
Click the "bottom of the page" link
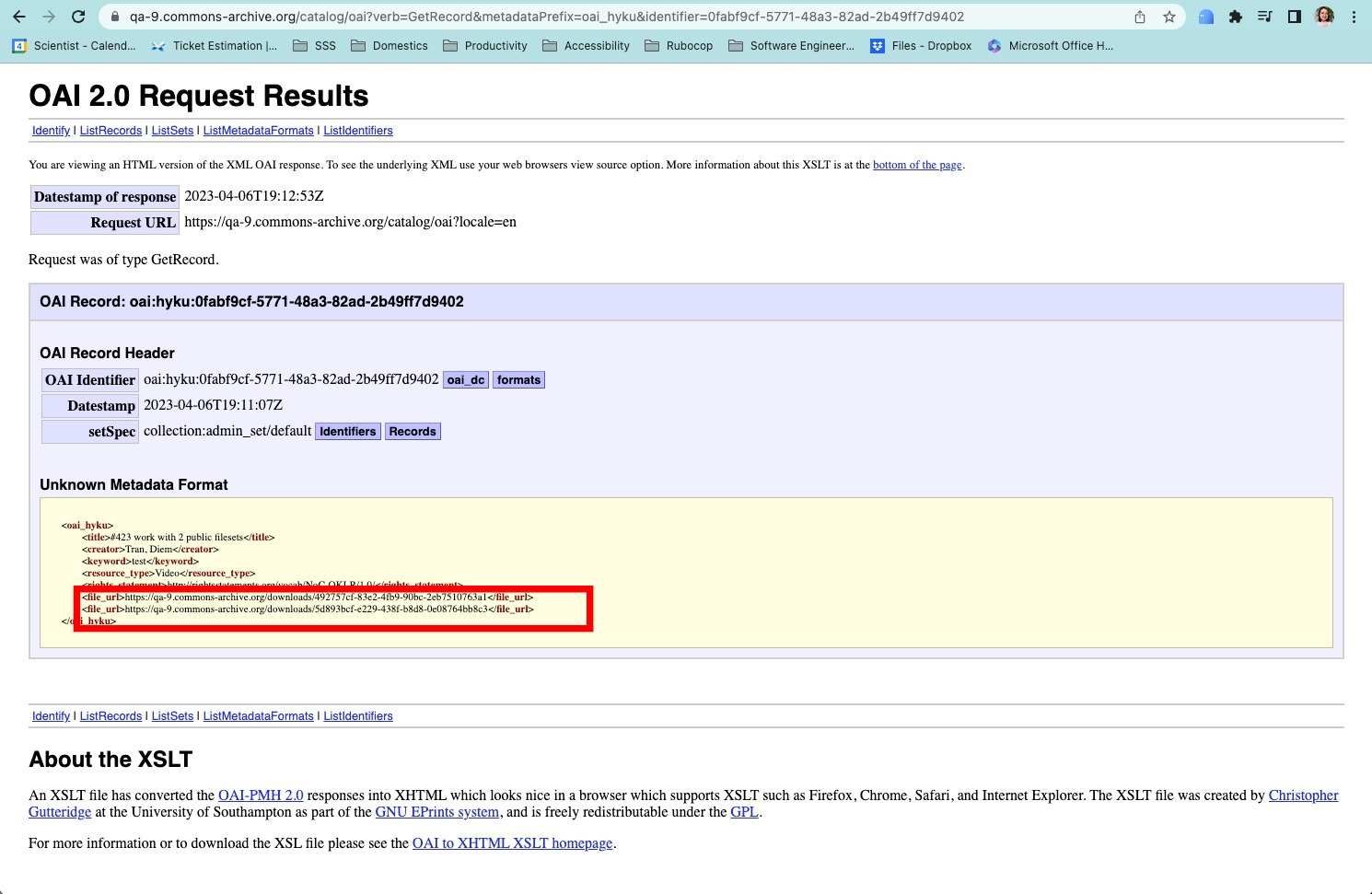916,165
